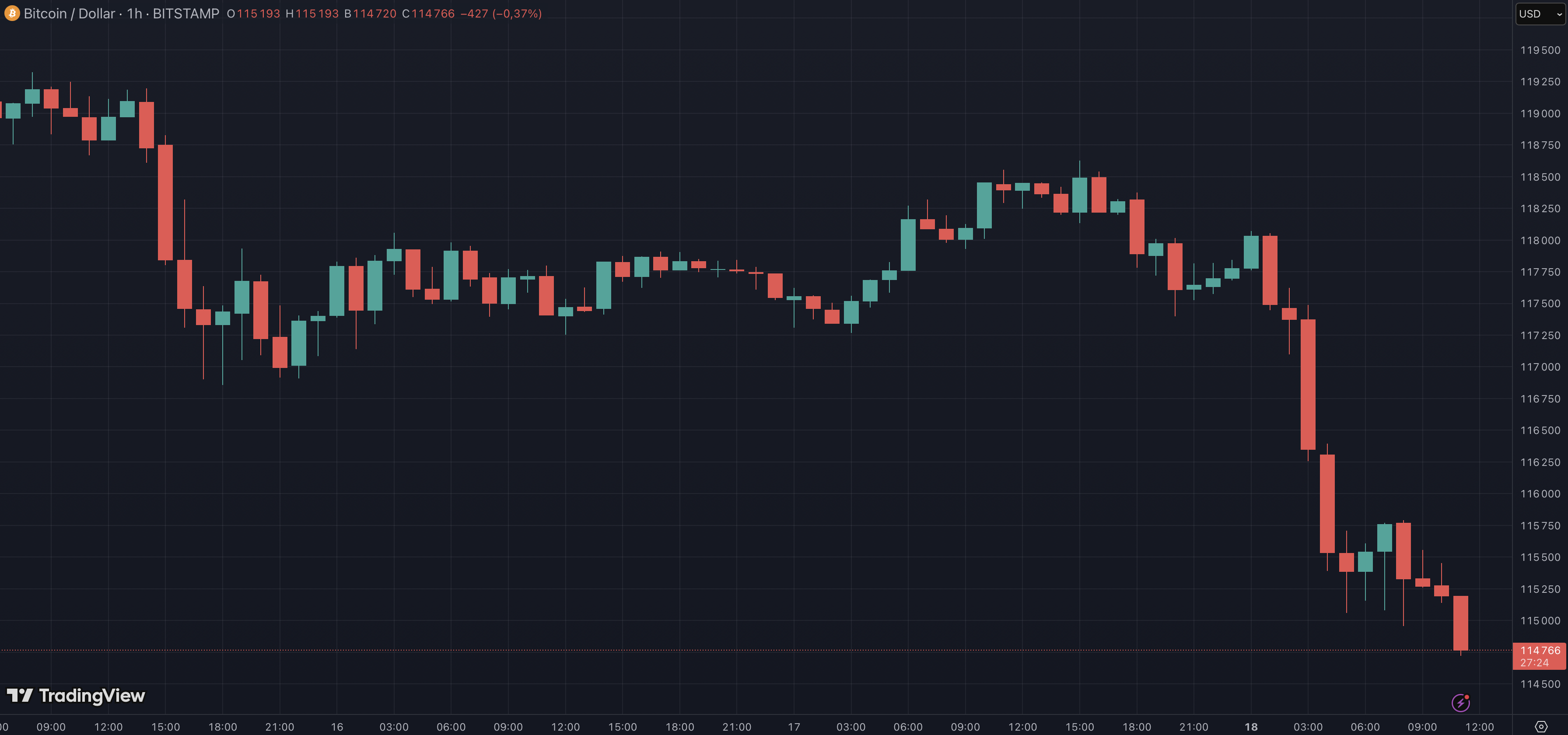Click the date label 18 on the time axis
The image size is (1568, 735).
(x=1251, y=727)
